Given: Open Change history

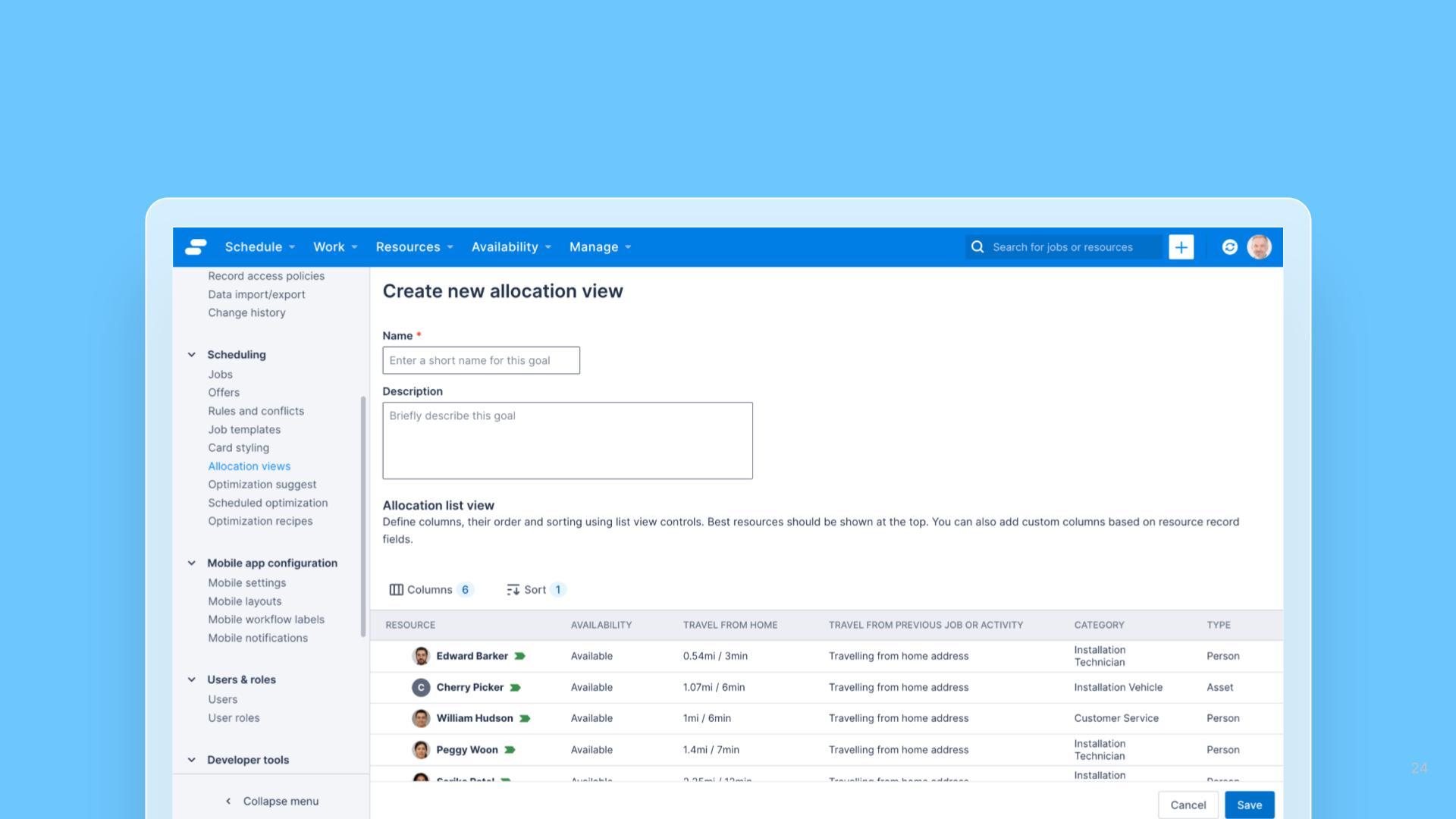Looking at the screenshot, I should point(246,312).
